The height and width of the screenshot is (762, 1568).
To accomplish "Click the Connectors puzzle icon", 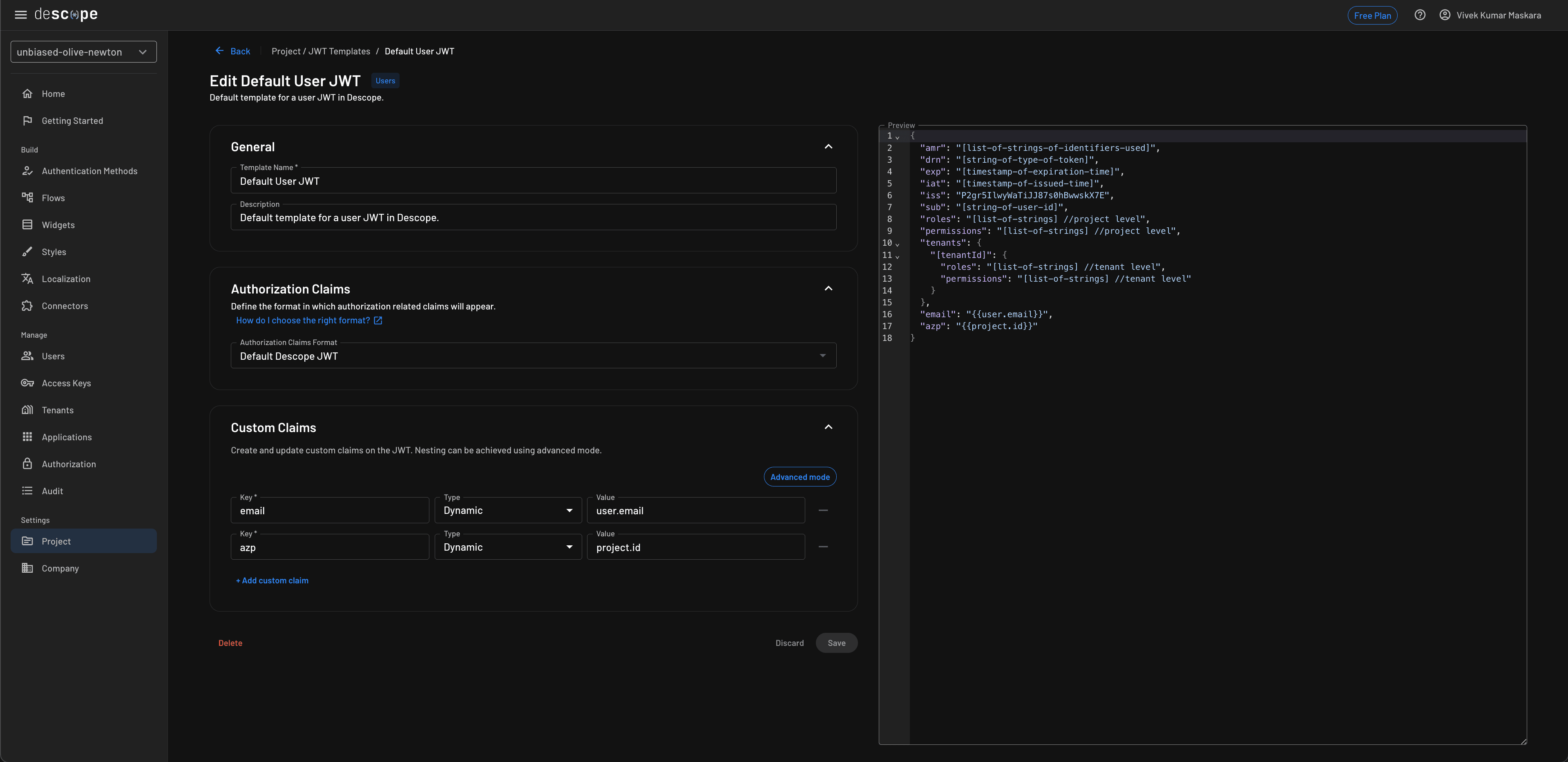I will 27,306.
